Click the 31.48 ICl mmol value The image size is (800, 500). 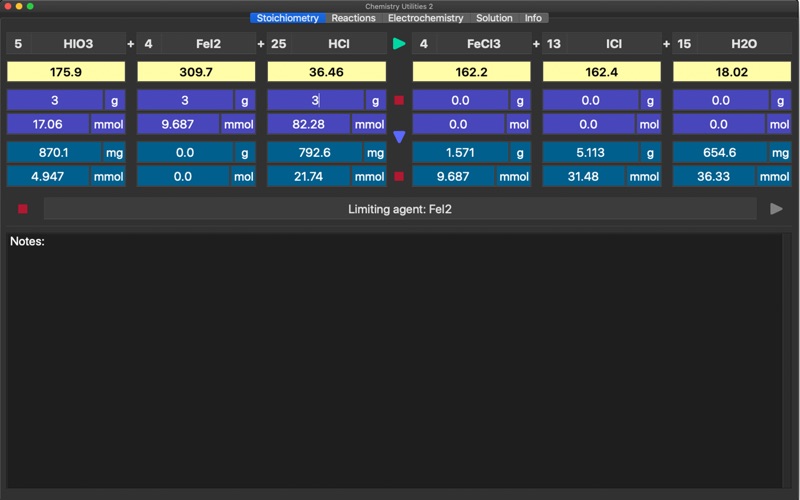tap(584, 177)
